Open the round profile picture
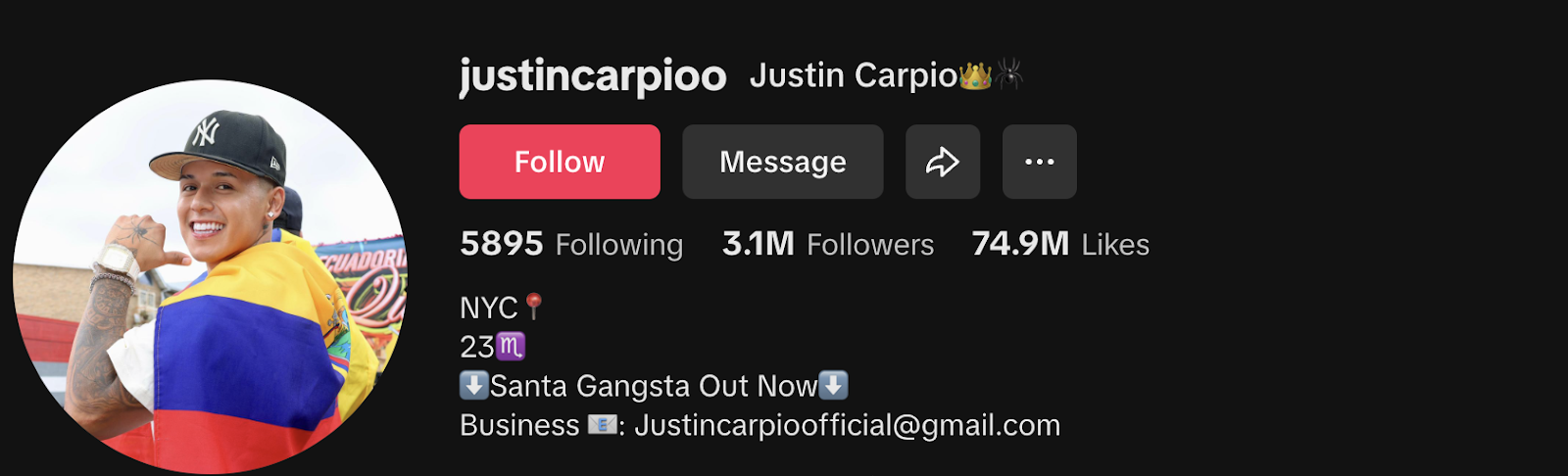The width and height of the screenshot is (1568, 476). tap(210, 276)
